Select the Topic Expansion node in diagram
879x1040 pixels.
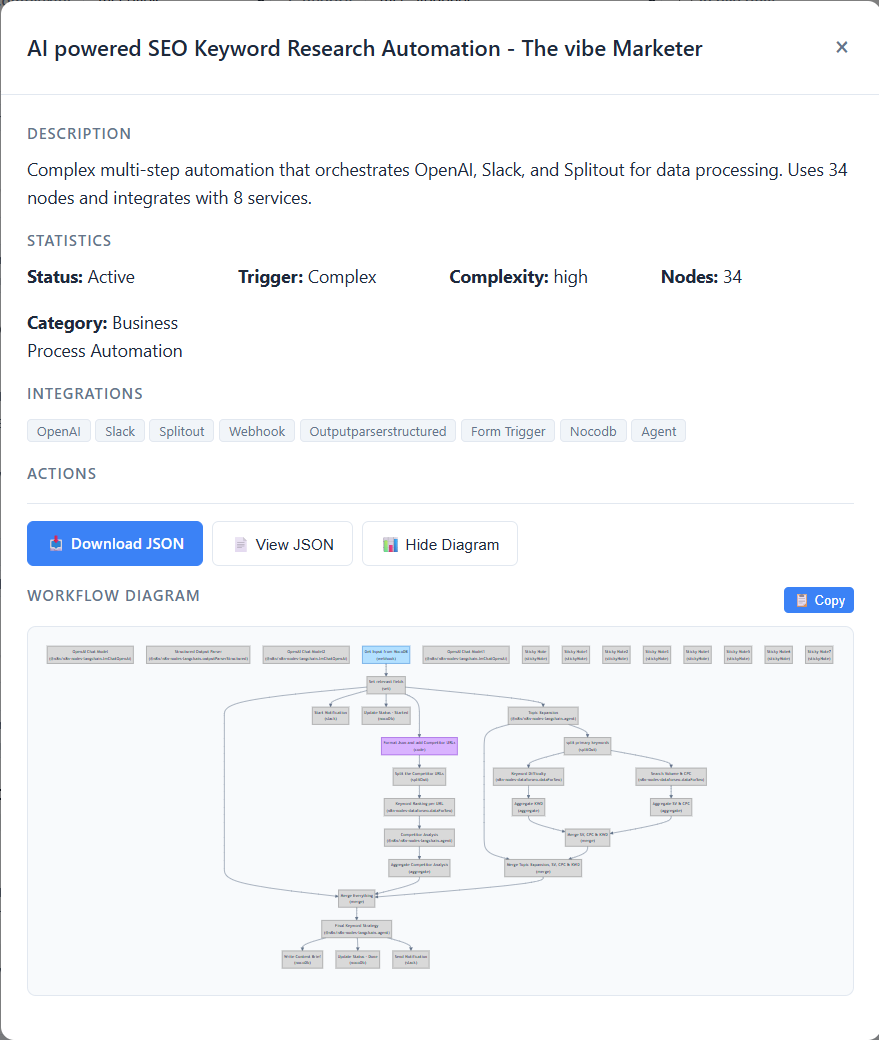tap(543, 715)
